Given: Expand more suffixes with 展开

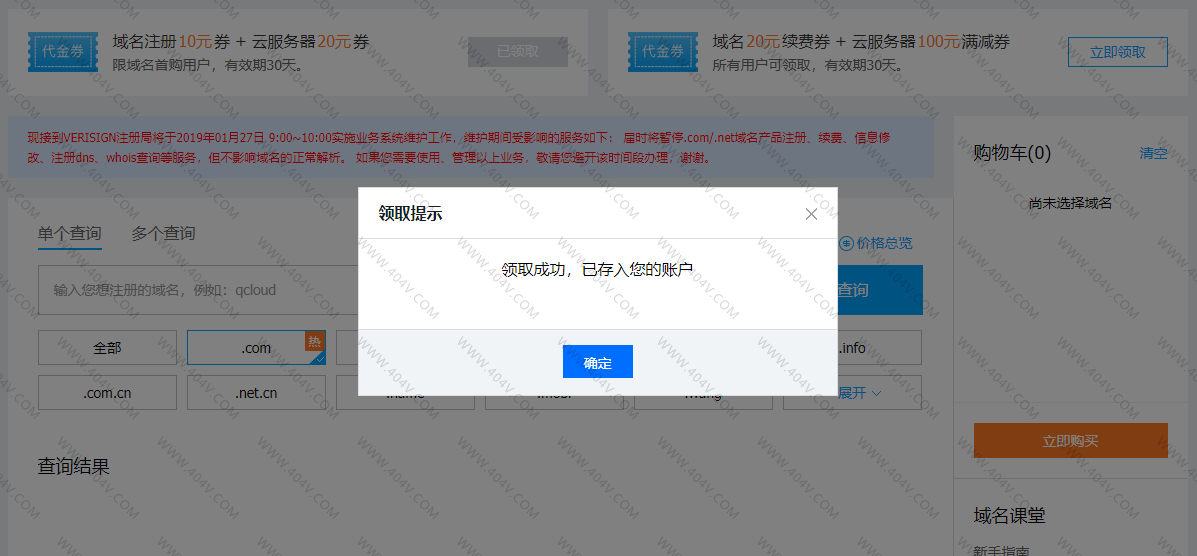Looking at the screenshot, I should pos(859,393).
